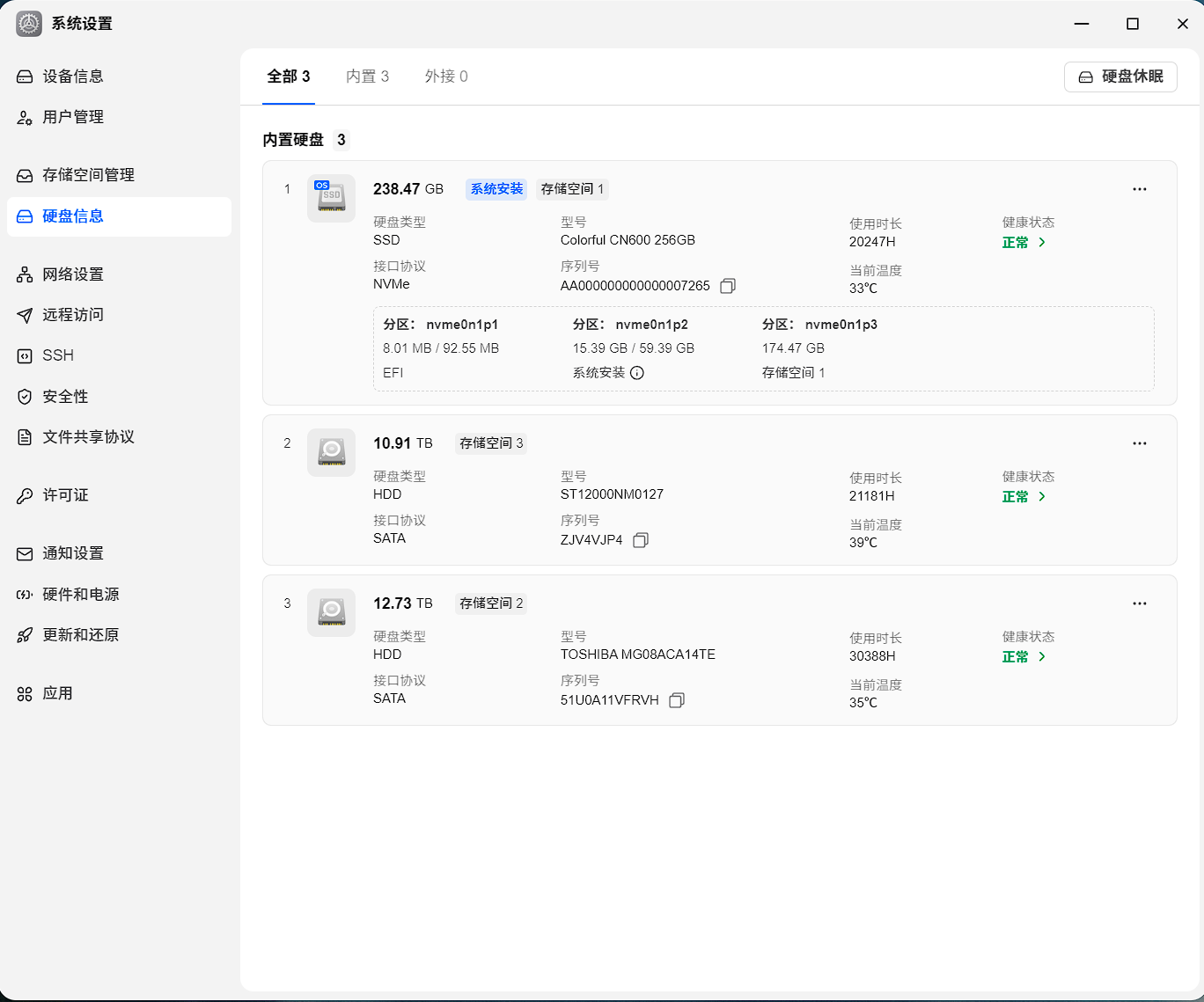
Task: Open 远程访问 settings page
Action: [x=119, y=315]
